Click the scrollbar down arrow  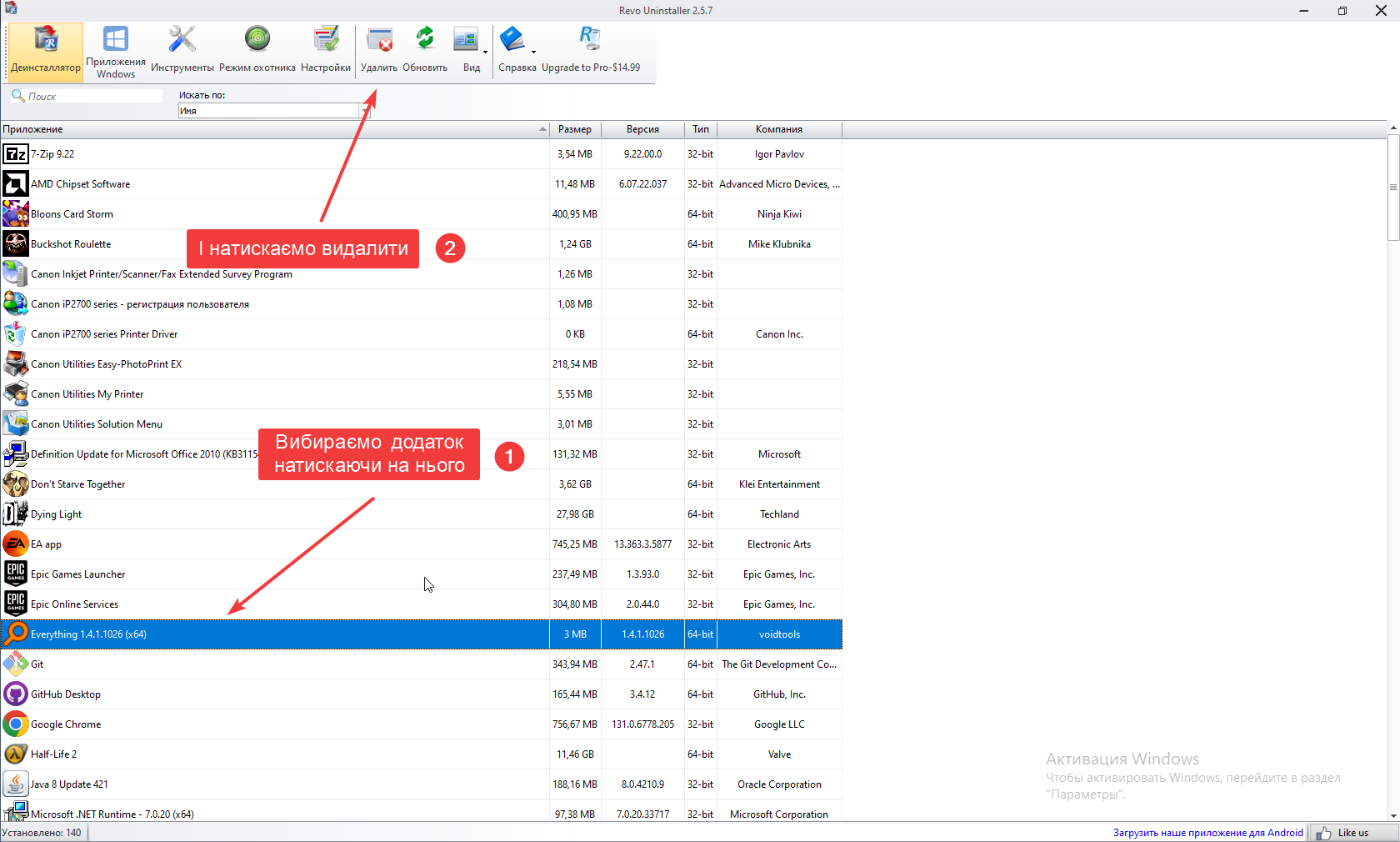[1393, 816]
